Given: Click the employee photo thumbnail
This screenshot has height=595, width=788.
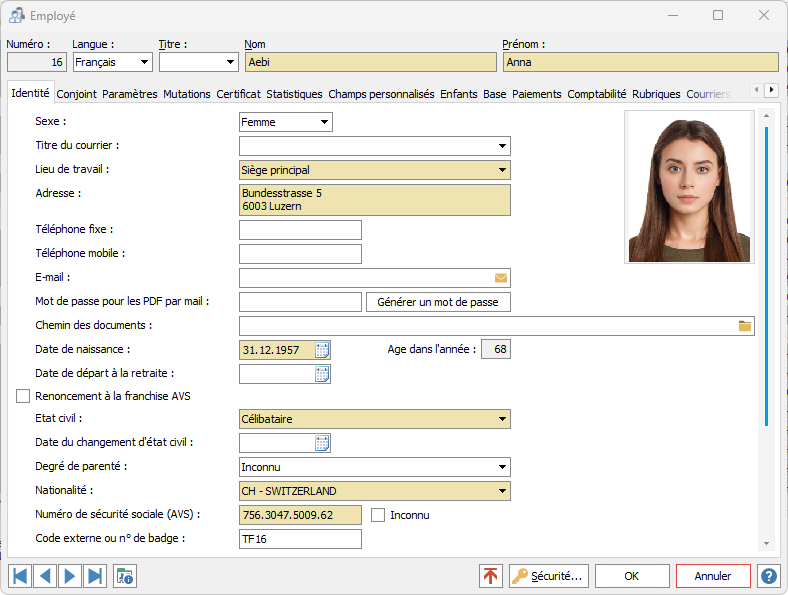Looking at the screenshot, I should click(688, 187).
